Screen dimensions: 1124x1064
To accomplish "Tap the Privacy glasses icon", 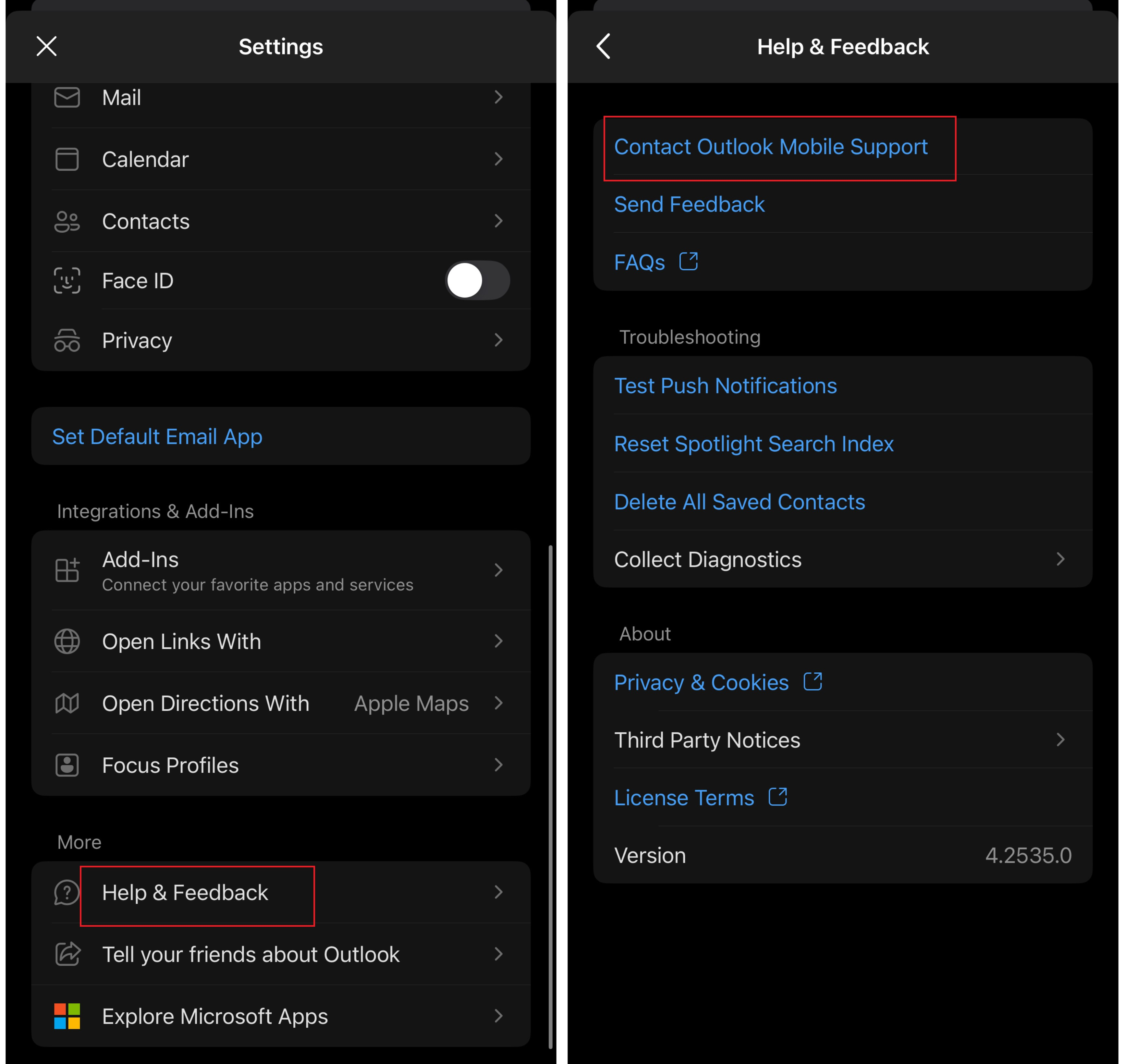I will point(67,340).
